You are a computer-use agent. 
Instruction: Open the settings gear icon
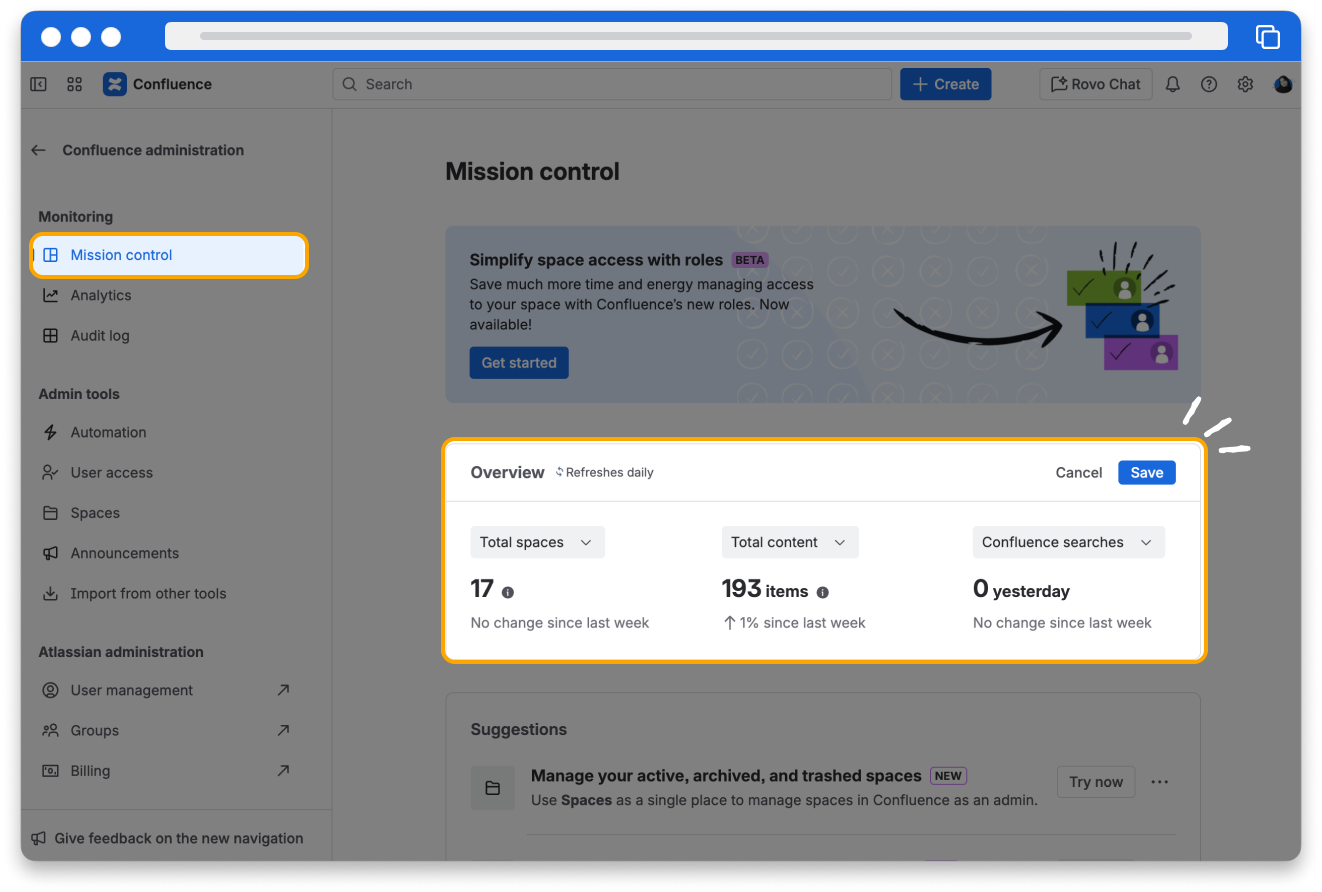pos(1245,84)
